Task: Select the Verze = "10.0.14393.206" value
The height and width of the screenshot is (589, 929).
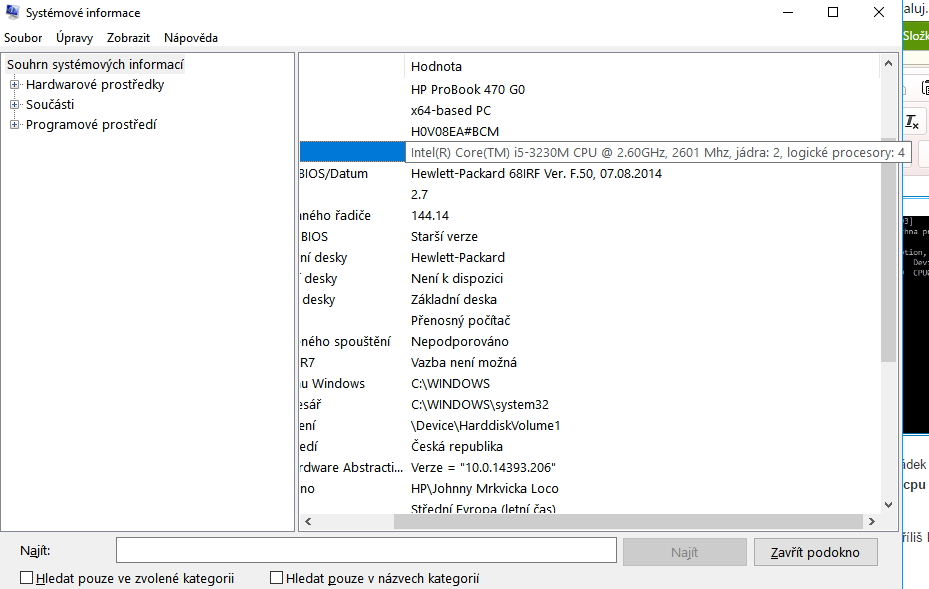Action: pos(483,468)
